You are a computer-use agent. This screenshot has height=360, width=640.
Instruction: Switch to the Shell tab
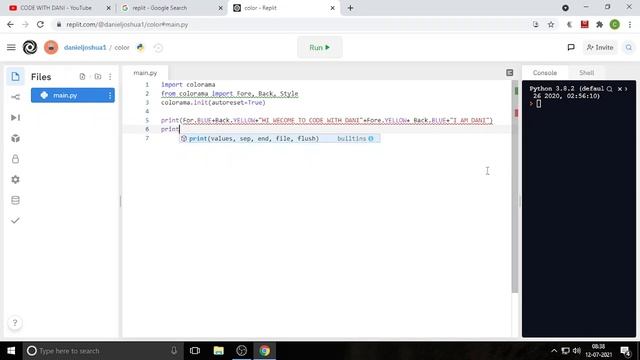click(586, 73)
